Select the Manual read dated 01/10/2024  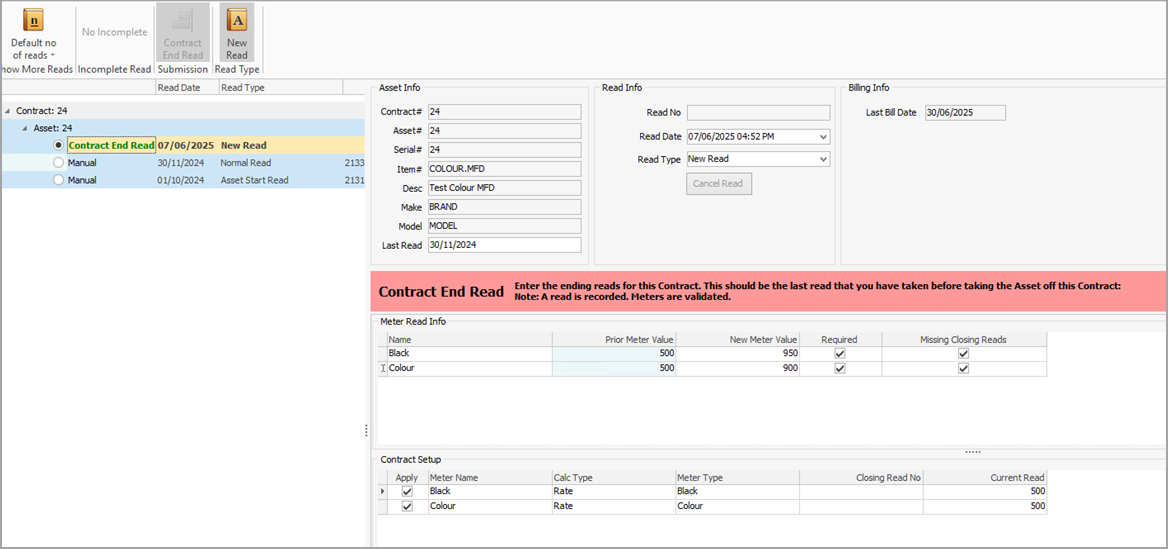pyautogui.click(x=59, y=180)
